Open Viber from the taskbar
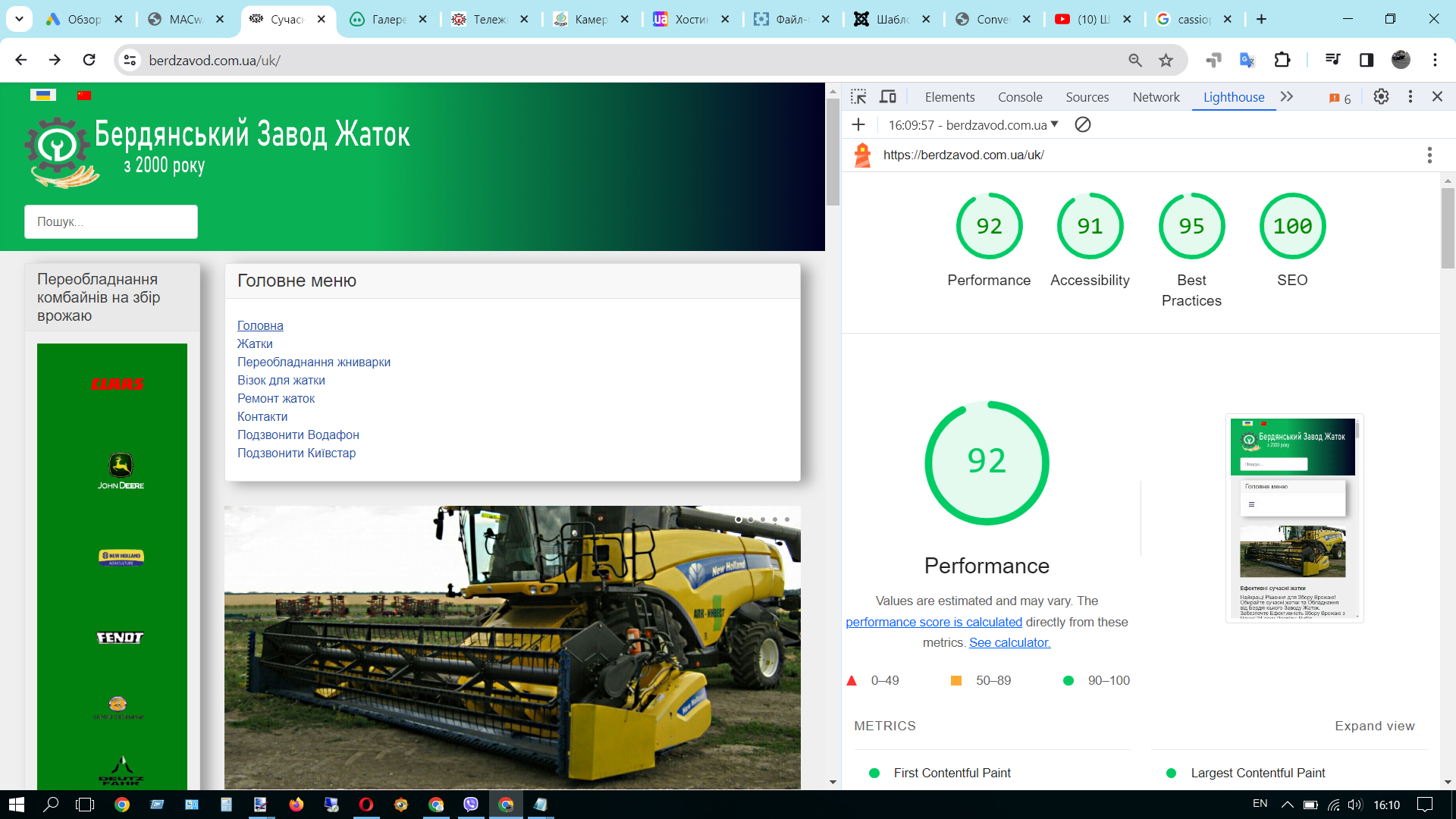This screenshot has width=1456, height=819. point(471,805)
